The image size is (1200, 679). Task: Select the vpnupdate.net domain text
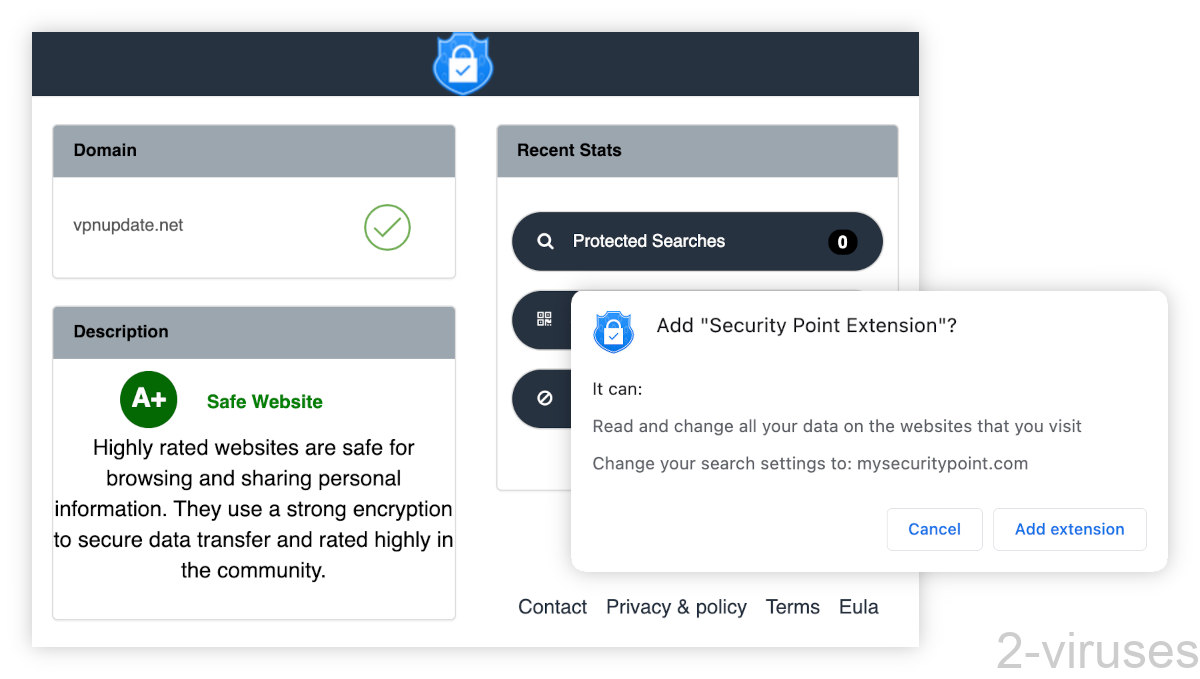point(129,225)
